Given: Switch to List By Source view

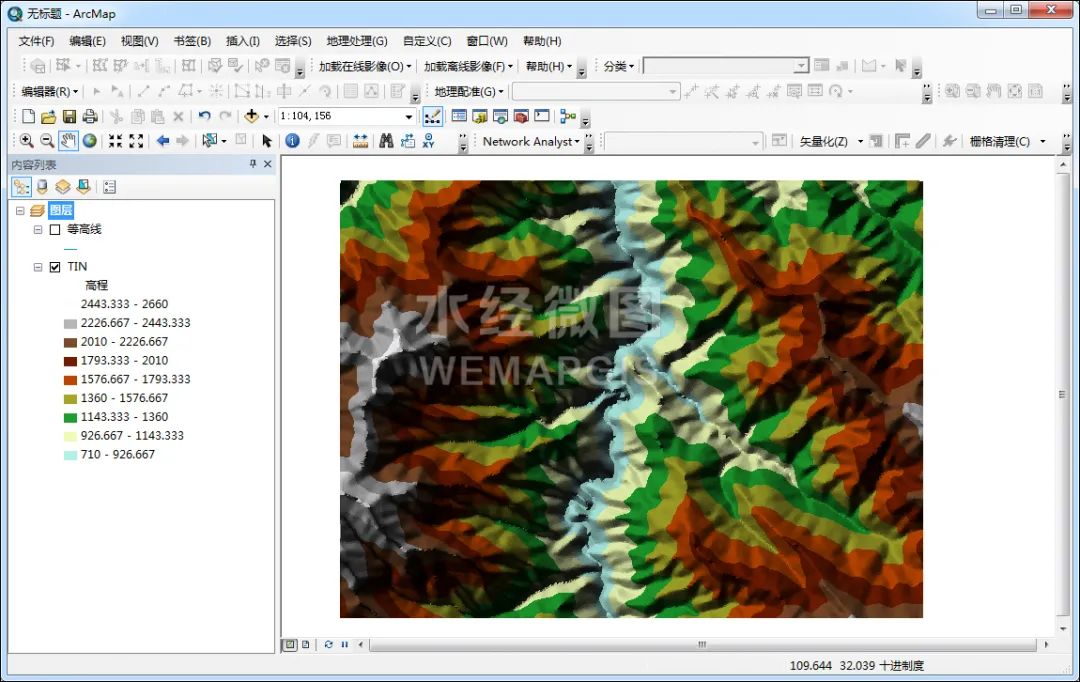Looking at the screenshot, I should [x=43, y=187].
